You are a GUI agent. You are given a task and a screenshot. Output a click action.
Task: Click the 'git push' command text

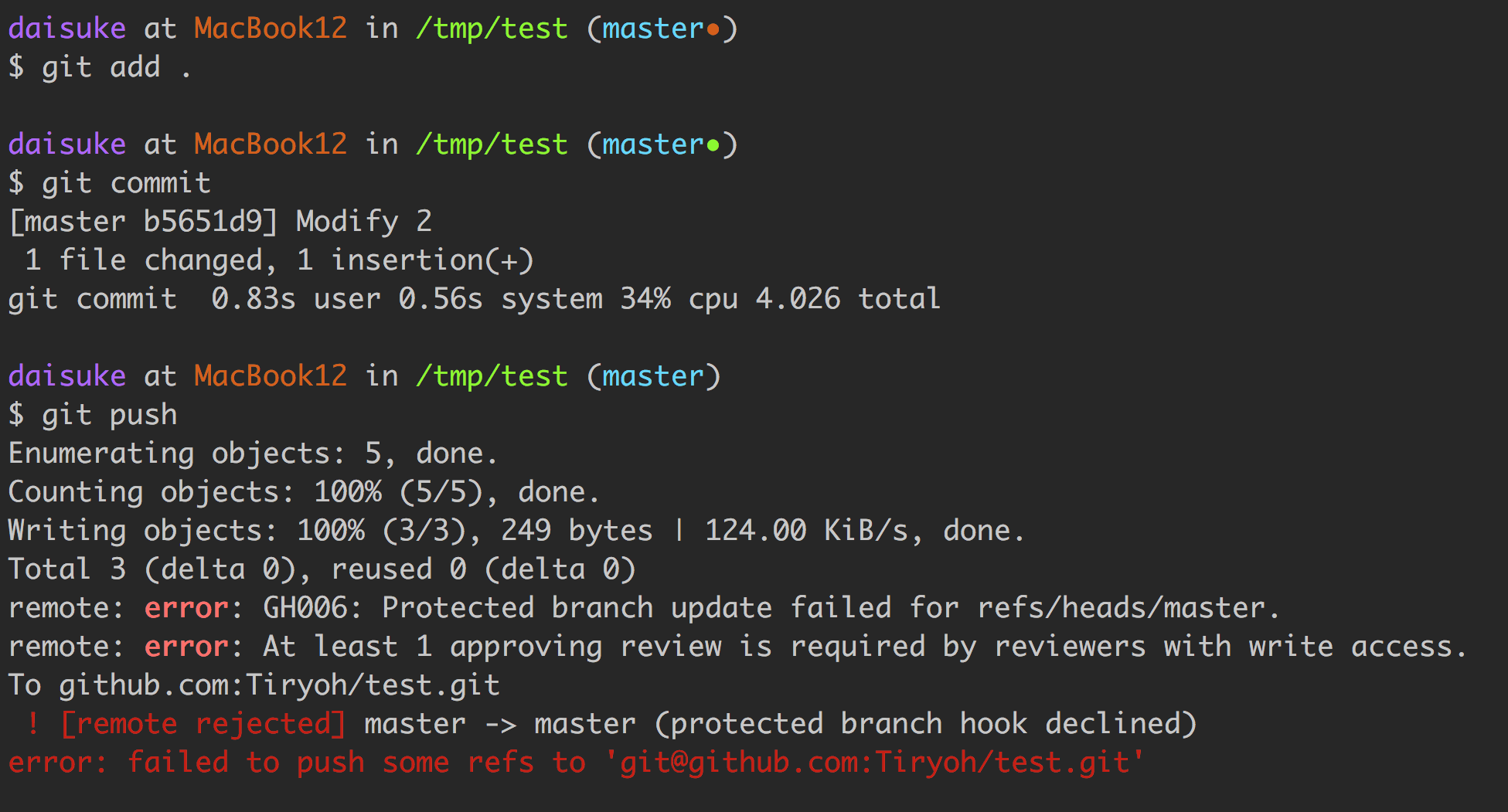click(110, 415)
